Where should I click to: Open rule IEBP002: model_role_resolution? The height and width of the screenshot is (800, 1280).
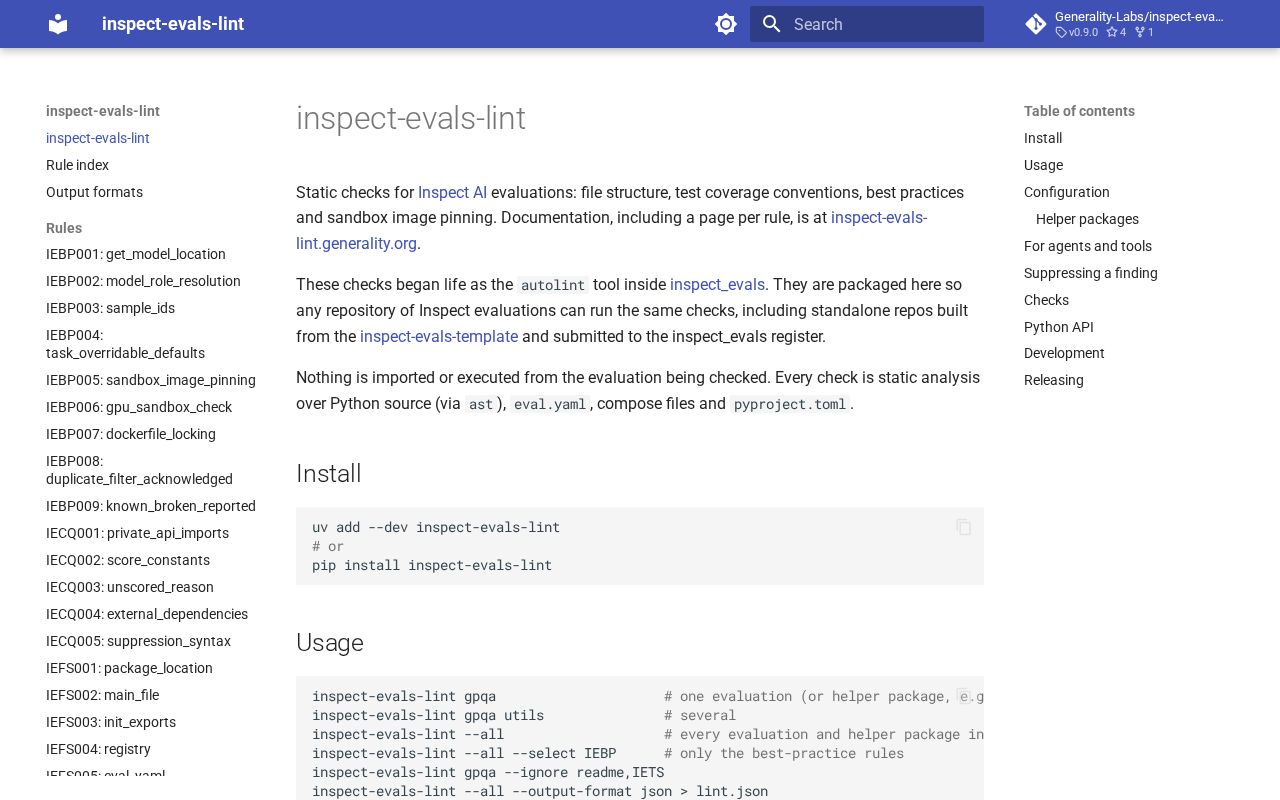coord(143,281)
